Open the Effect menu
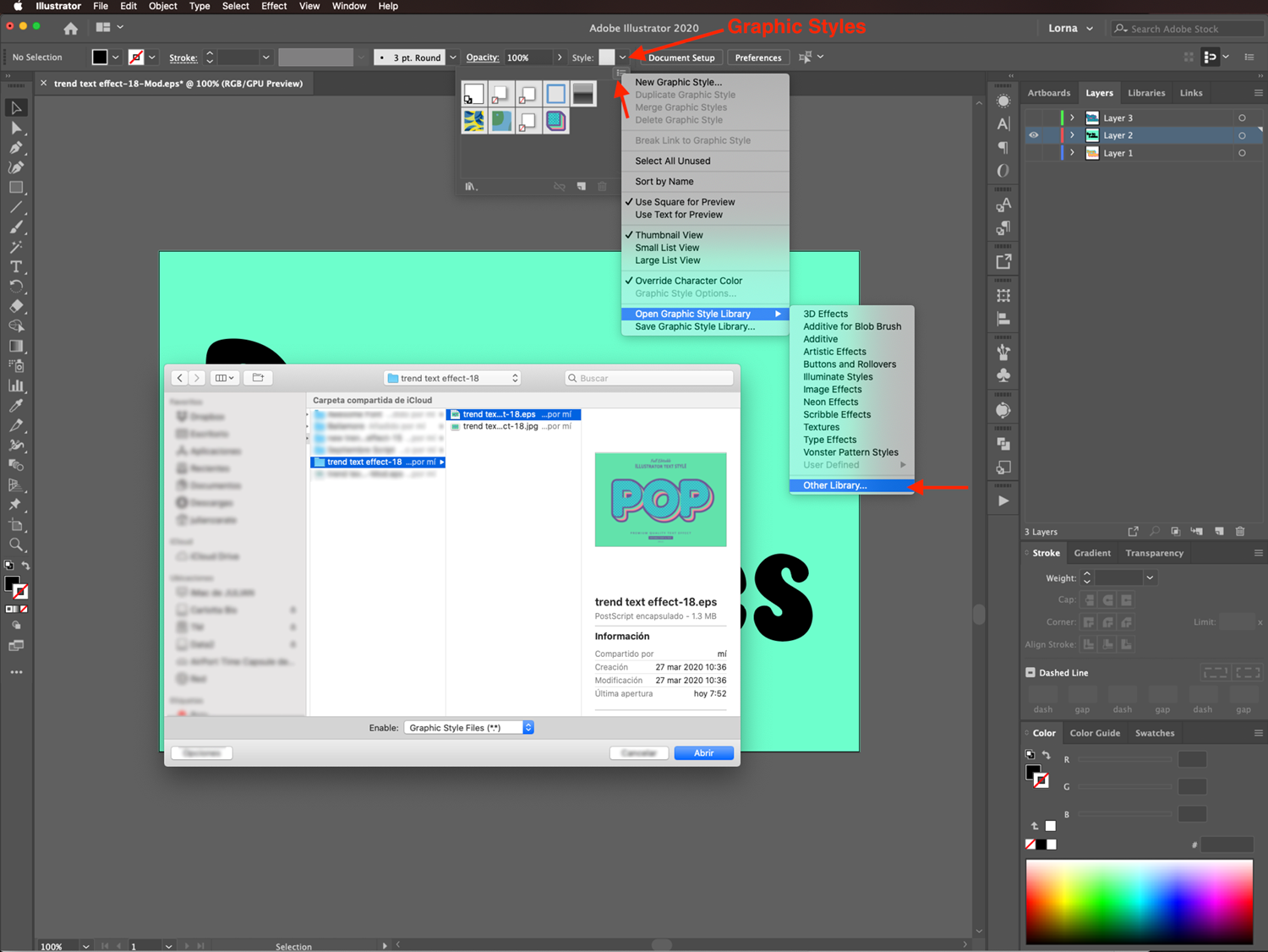The width and height of the screenshot is (1268, 952). click(274, 6)
